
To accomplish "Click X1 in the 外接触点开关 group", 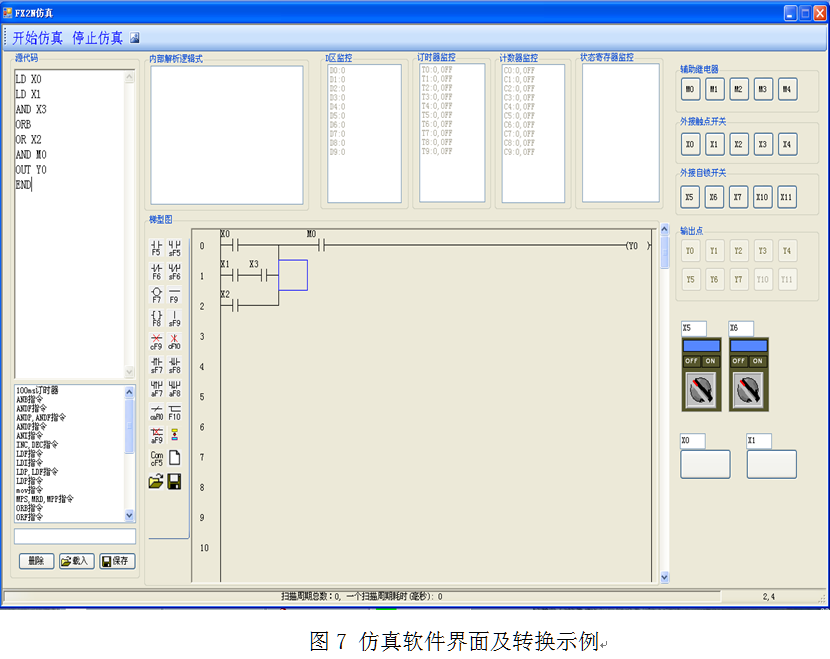I will 714,144.
